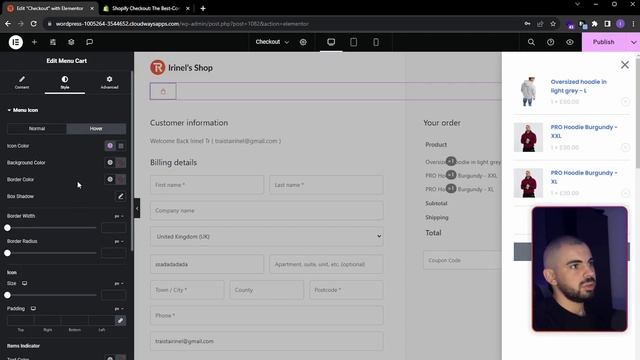Click the Border Radius value field
The width and height of the screenshot is (640, 360).
coord(113,253)
